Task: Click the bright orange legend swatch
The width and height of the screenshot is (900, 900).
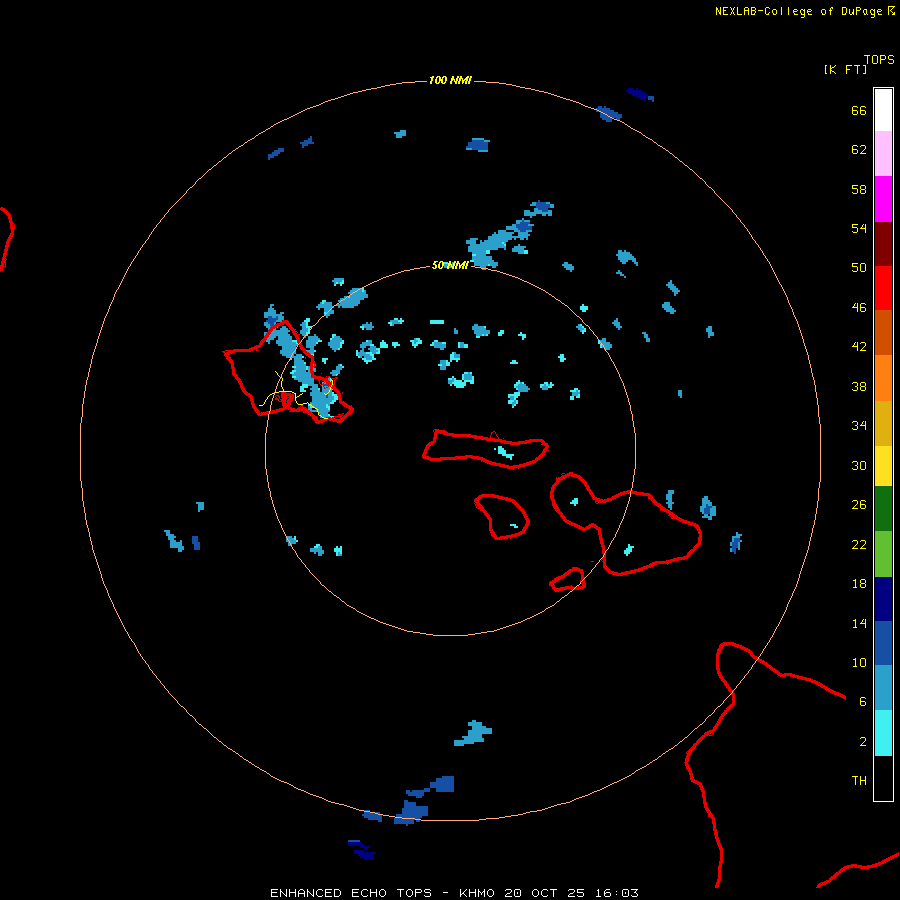Action: pos(883,378)
